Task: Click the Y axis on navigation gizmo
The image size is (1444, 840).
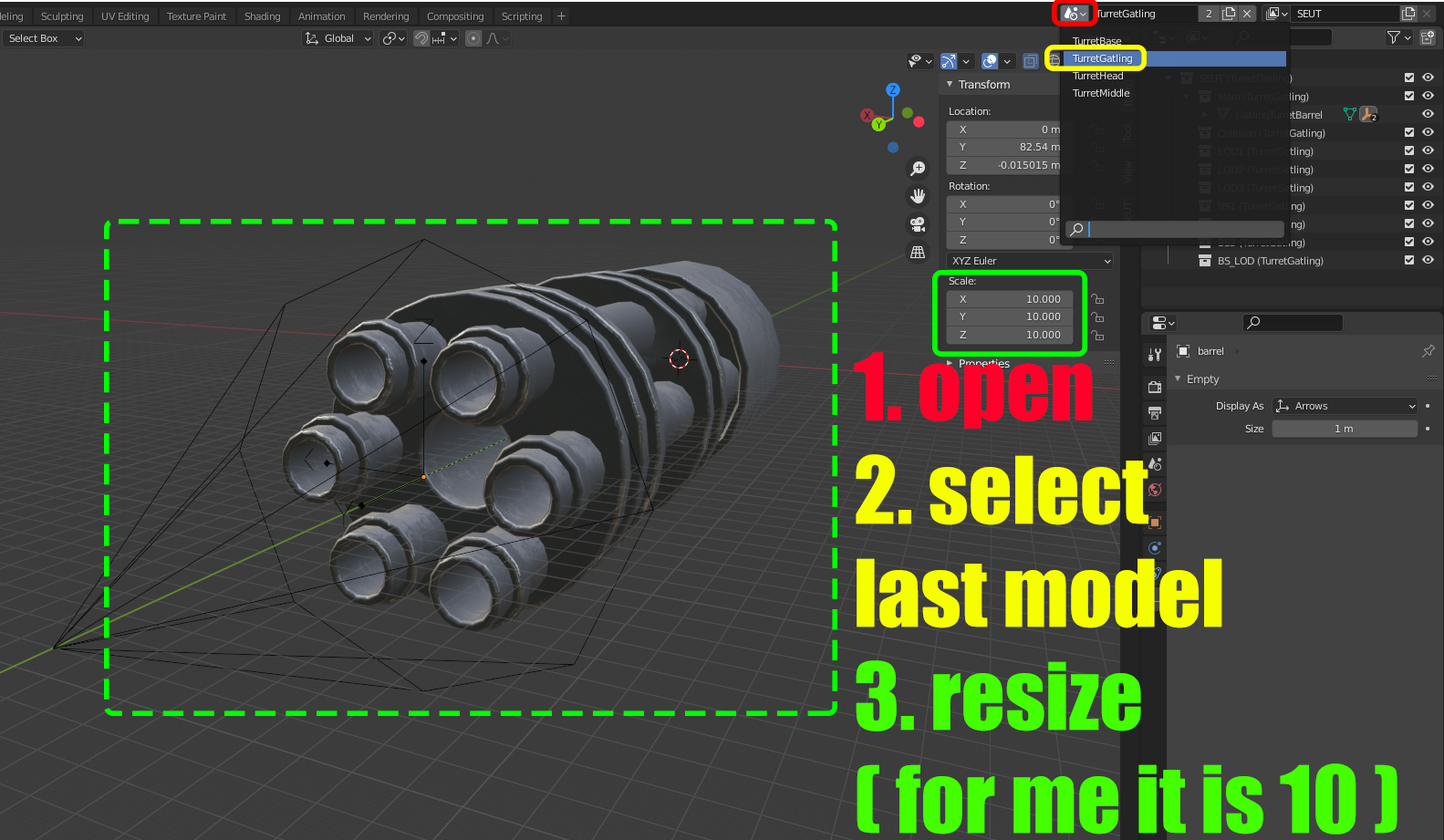Action: (878, 124)
